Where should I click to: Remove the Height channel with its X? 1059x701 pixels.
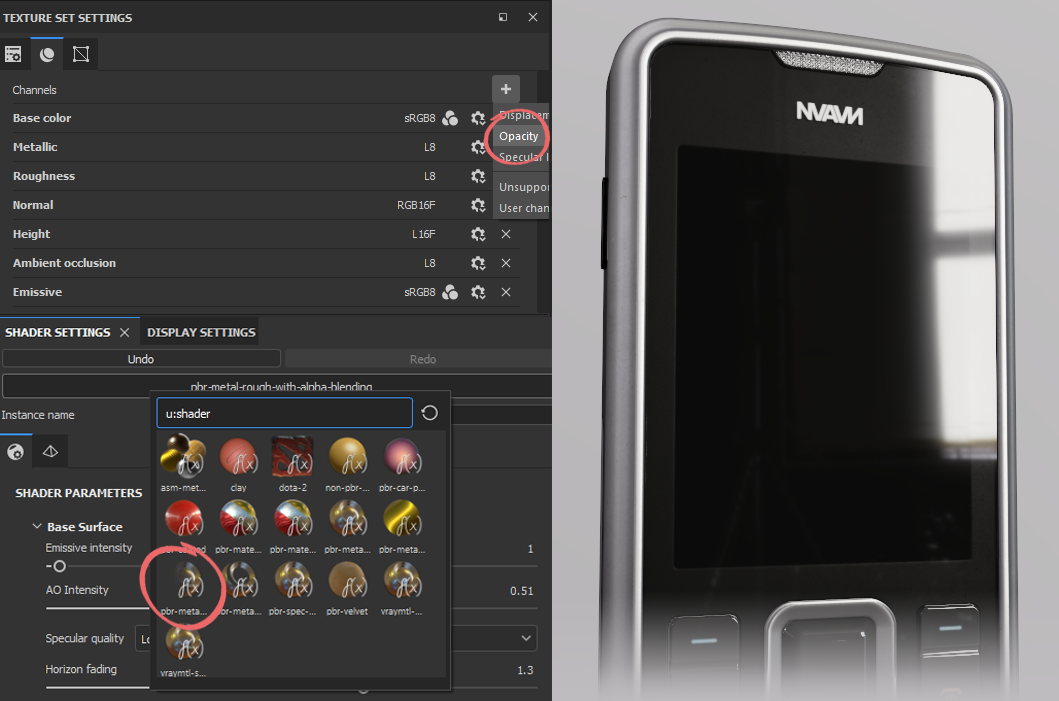click(x=506, y=234)
